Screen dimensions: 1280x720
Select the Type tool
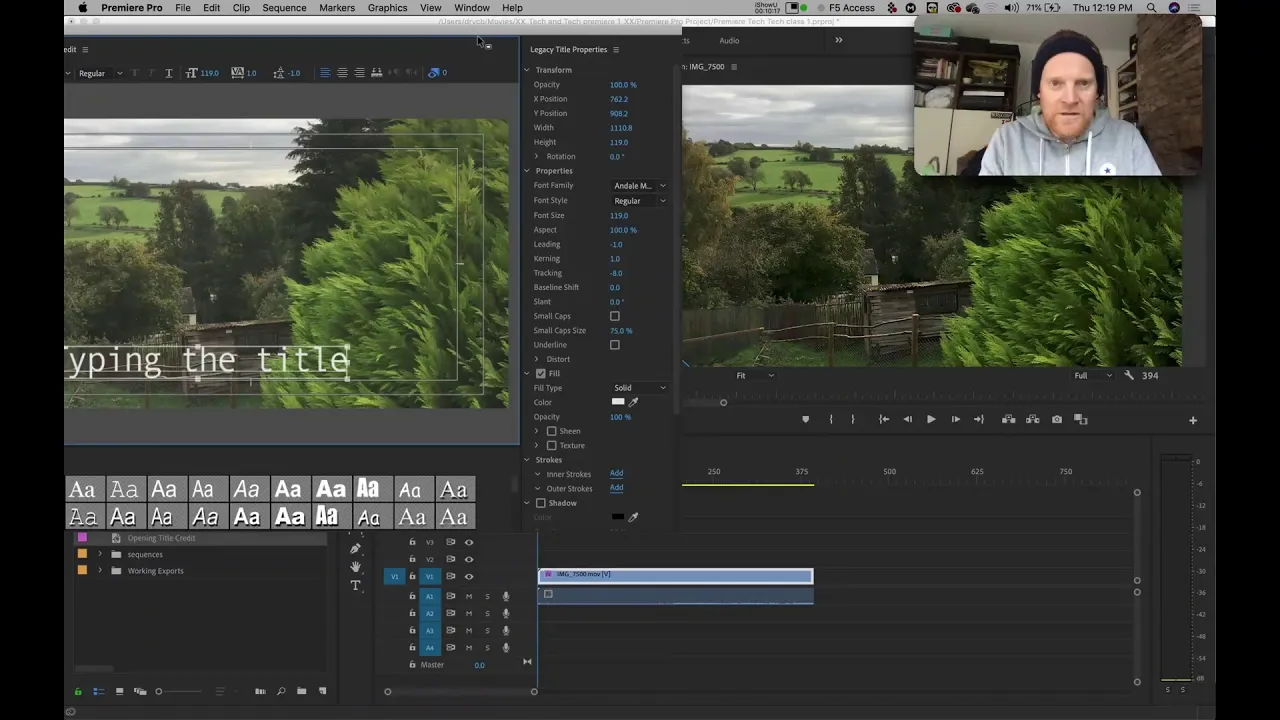pyautogui.click(x=355, y=586)
